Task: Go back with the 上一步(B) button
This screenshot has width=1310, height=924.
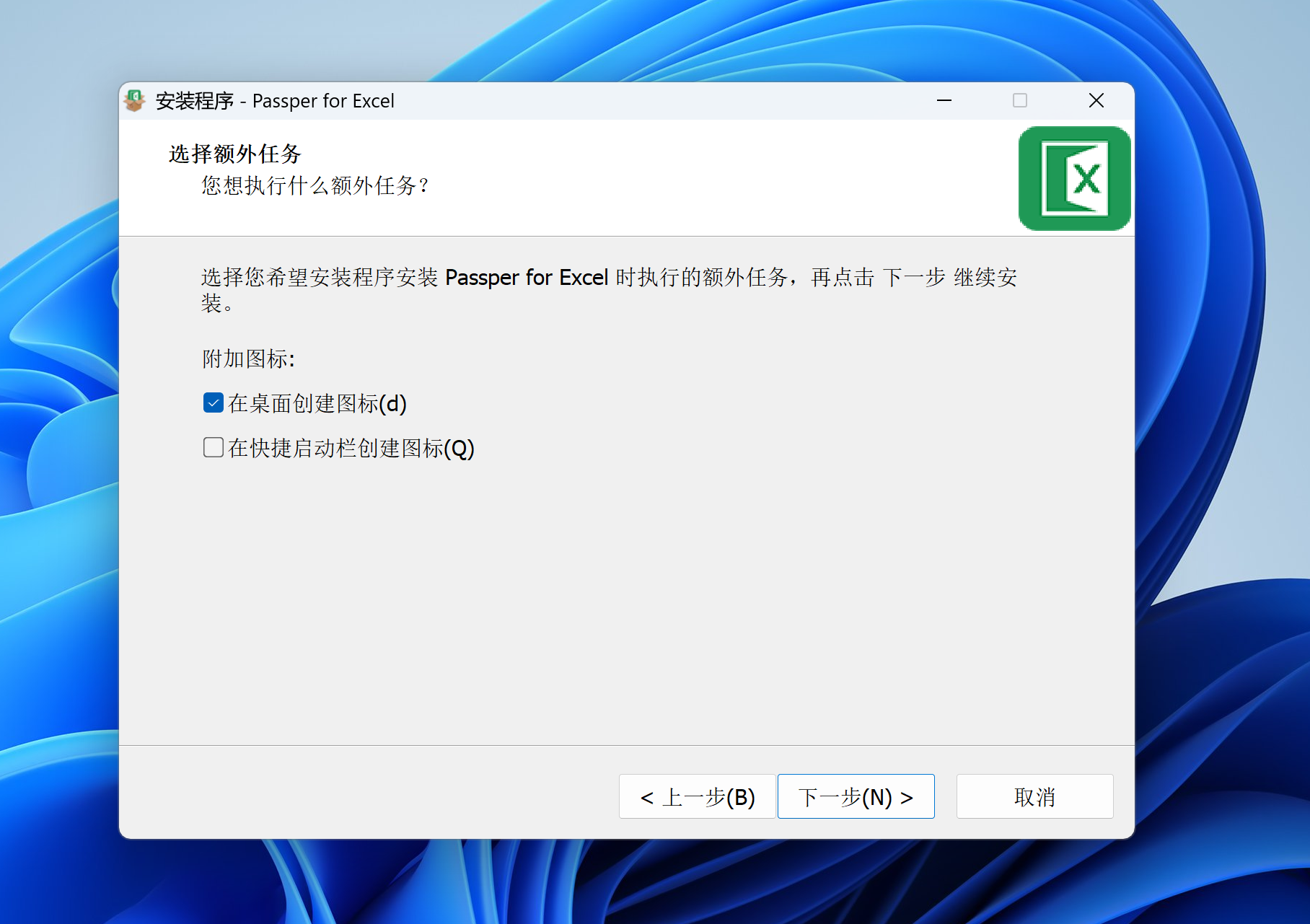Action: (x=697, y=797)
